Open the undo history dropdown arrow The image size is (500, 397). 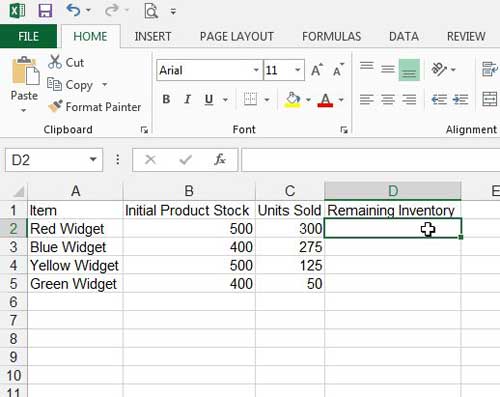click(88, 10)
